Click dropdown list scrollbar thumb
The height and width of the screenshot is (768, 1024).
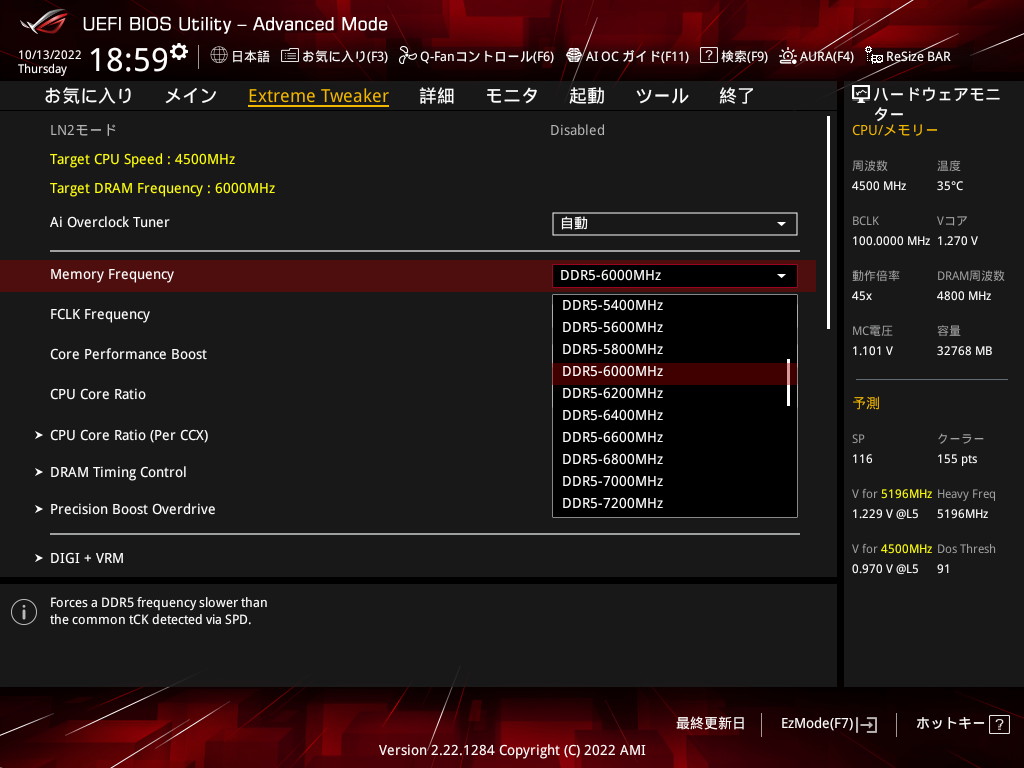click(x=789, y=383)
